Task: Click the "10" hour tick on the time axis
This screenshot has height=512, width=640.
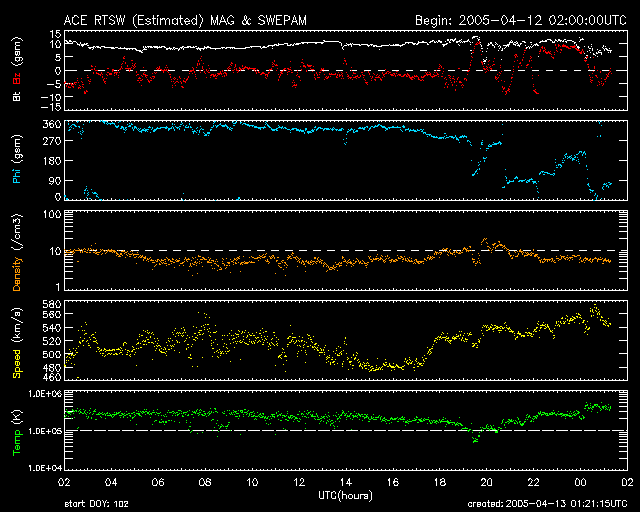Action: [252, 482]
